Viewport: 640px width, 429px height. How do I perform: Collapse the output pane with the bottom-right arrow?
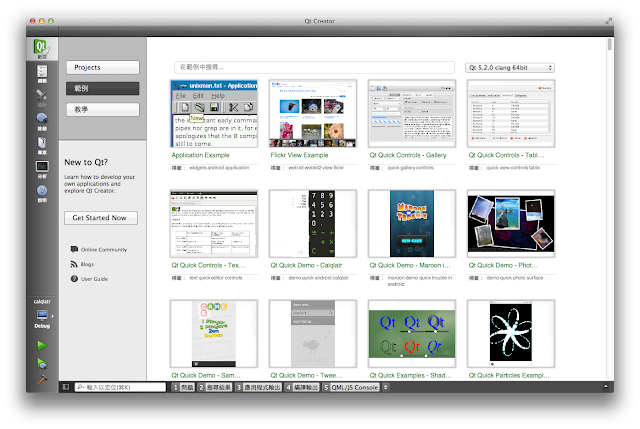[606, 387]
